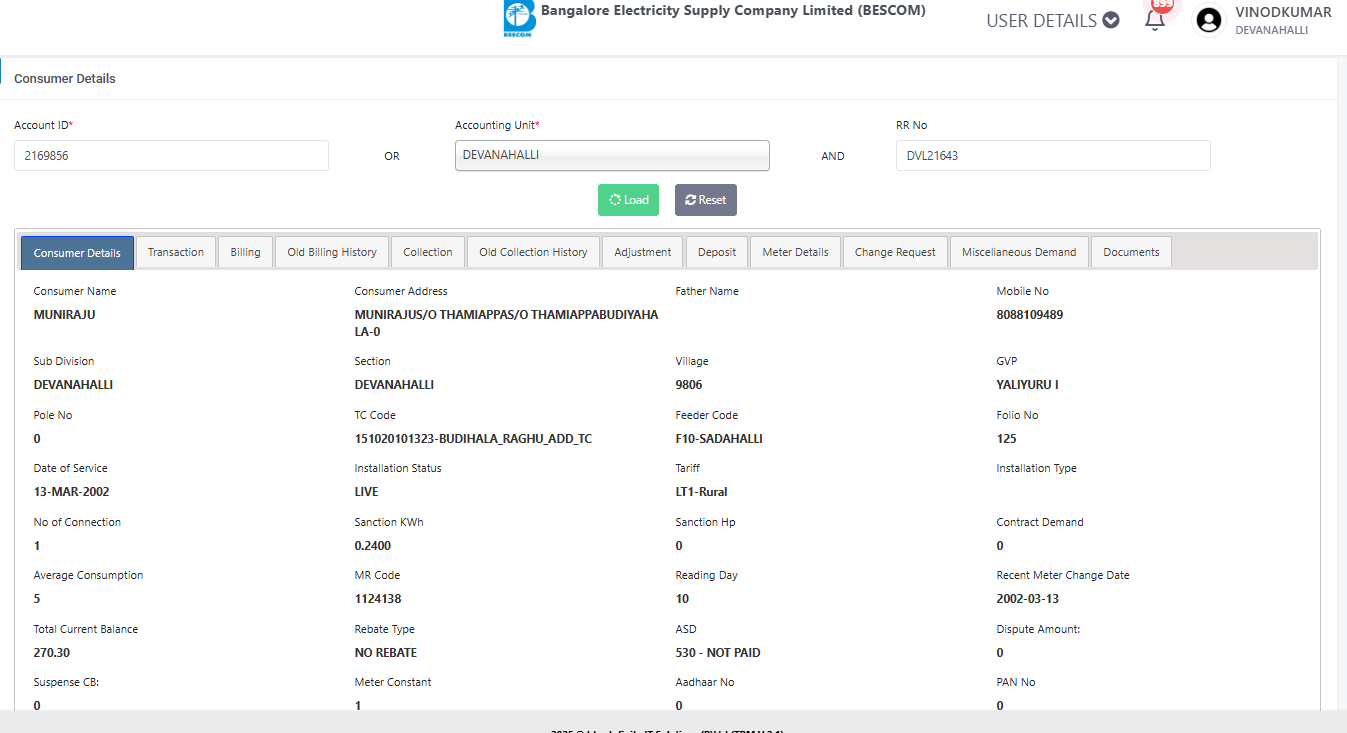Click the user profile avatar icon
The height and width of the screenshot is (733, 1347).
coord(1208,20)
